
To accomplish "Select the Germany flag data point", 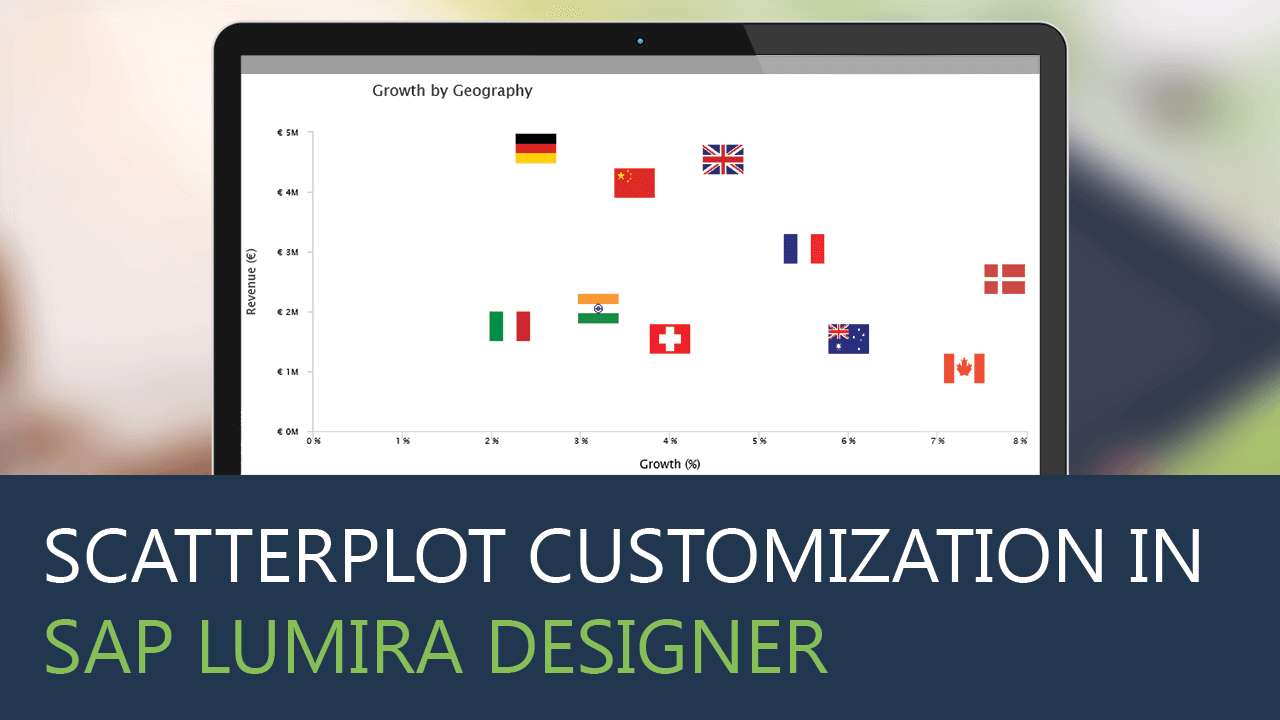I will [536, 147].
